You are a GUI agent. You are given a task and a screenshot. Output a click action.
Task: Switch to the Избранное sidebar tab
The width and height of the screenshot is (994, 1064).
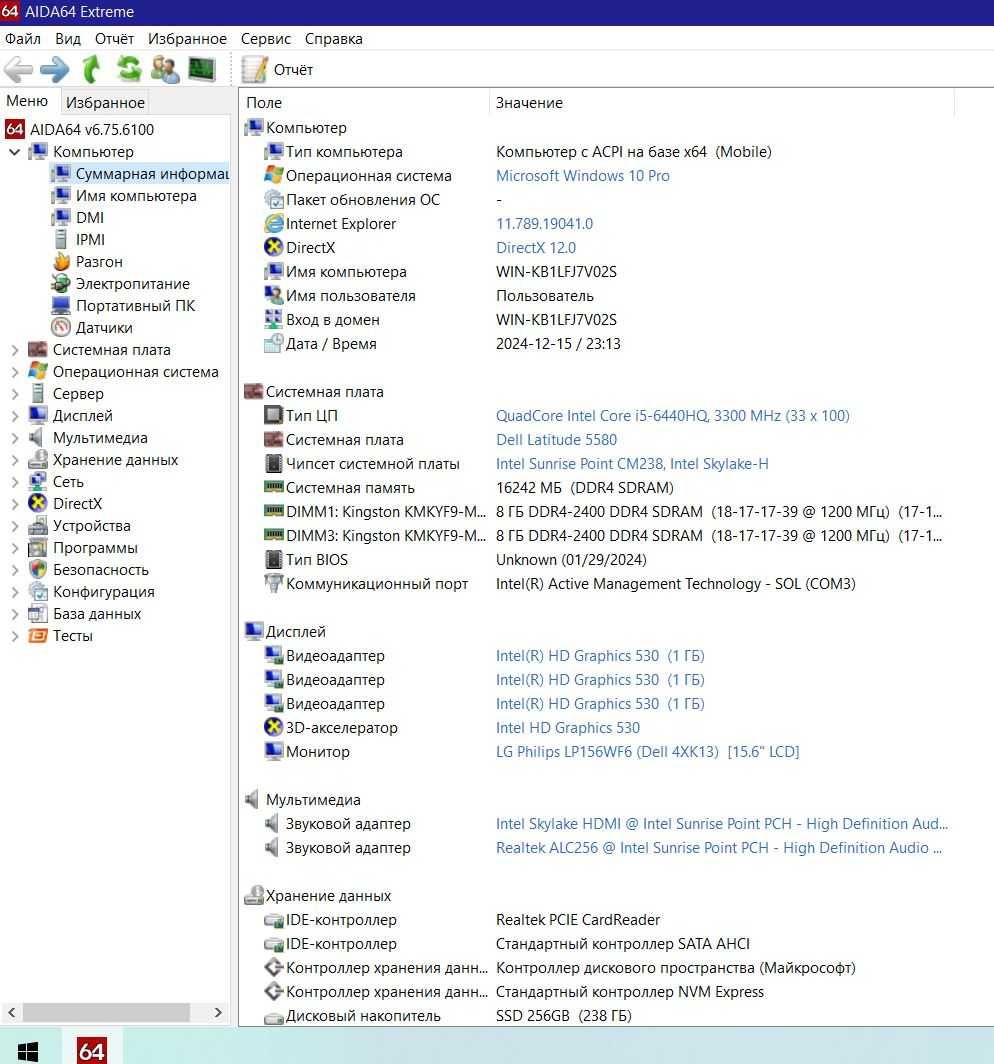point(105,102)
